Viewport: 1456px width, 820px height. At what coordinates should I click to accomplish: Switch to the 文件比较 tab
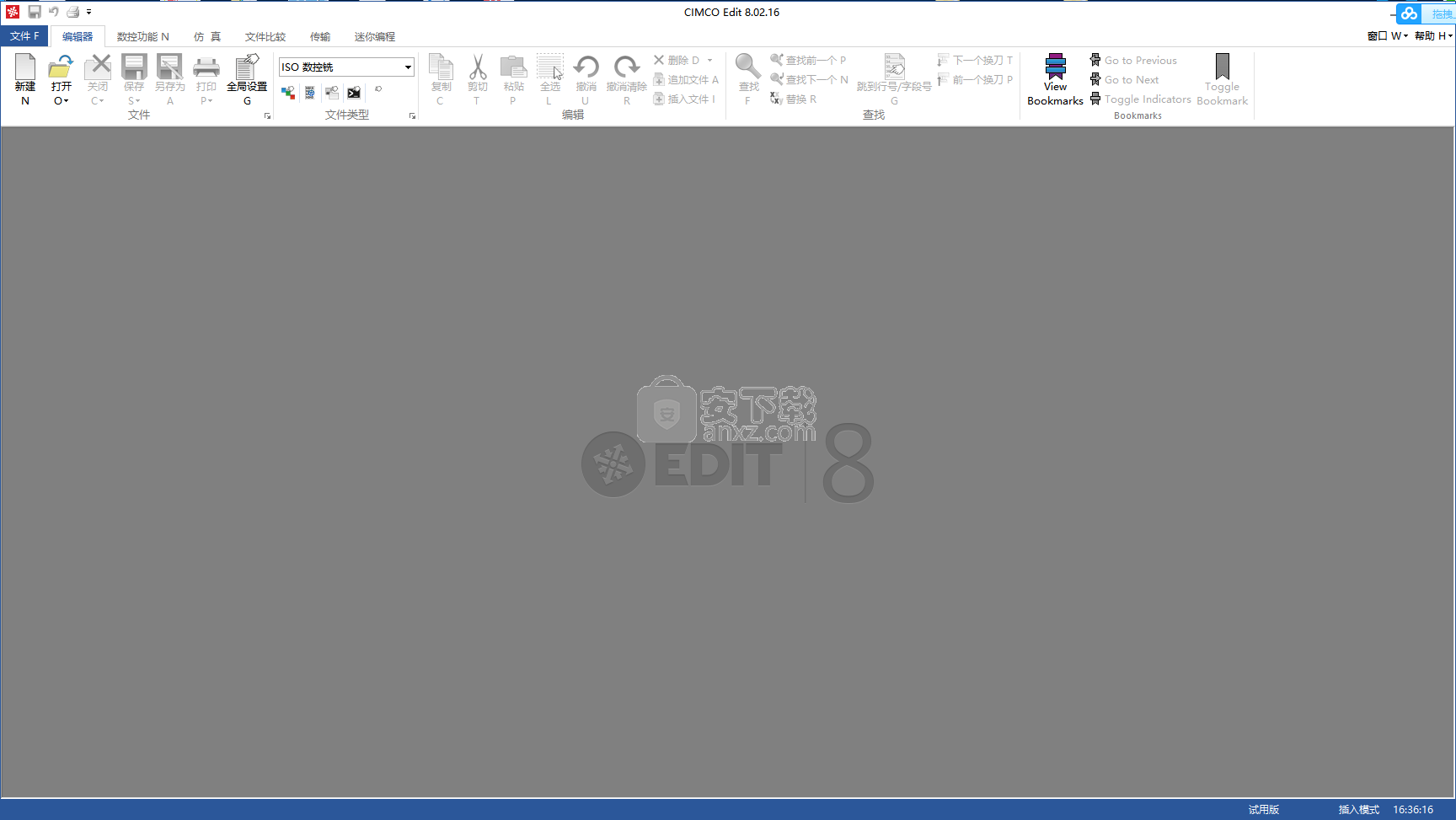[265, 36]
